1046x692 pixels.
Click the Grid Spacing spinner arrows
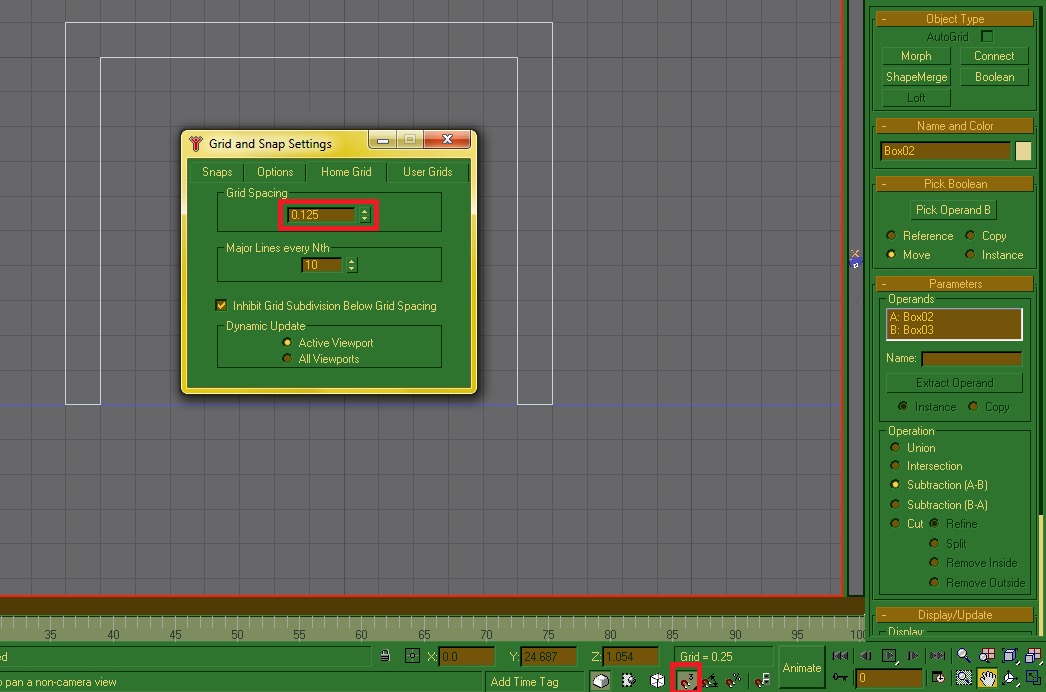[x=364, y=215]
